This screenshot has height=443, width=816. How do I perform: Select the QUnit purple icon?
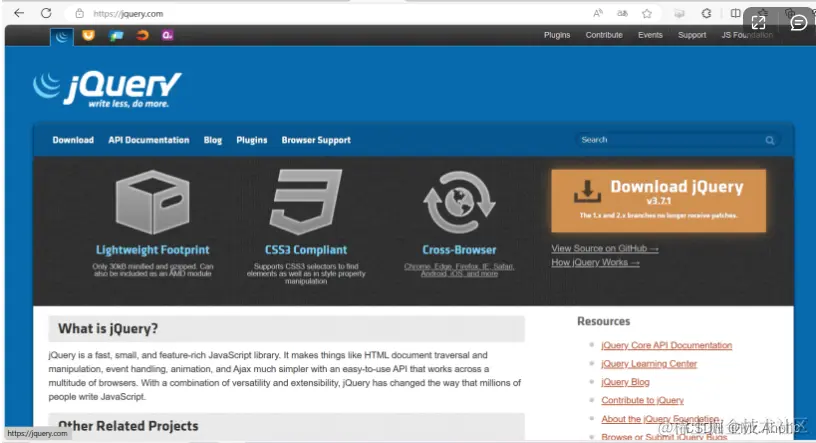(167, 35)
